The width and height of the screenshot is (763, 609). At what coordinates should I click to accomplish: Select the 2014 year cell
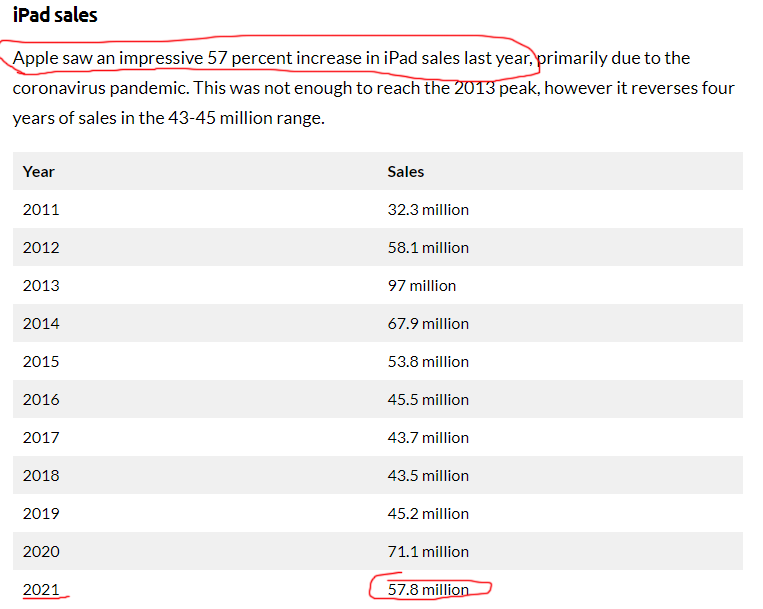point(41,323)
